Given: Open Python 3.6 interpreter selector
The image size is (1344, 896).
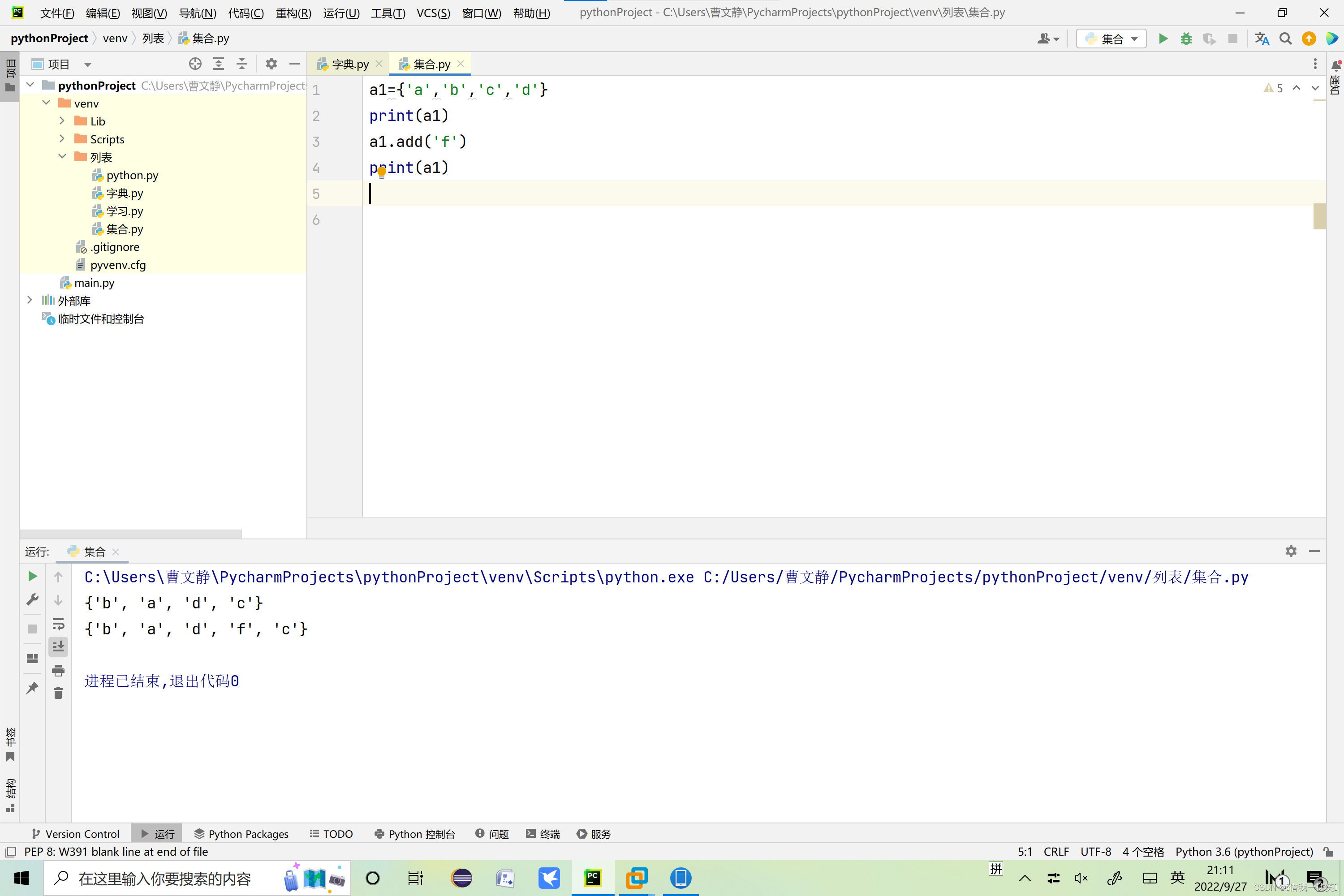Looking at the screenshot, I should tap(1244, 852).
